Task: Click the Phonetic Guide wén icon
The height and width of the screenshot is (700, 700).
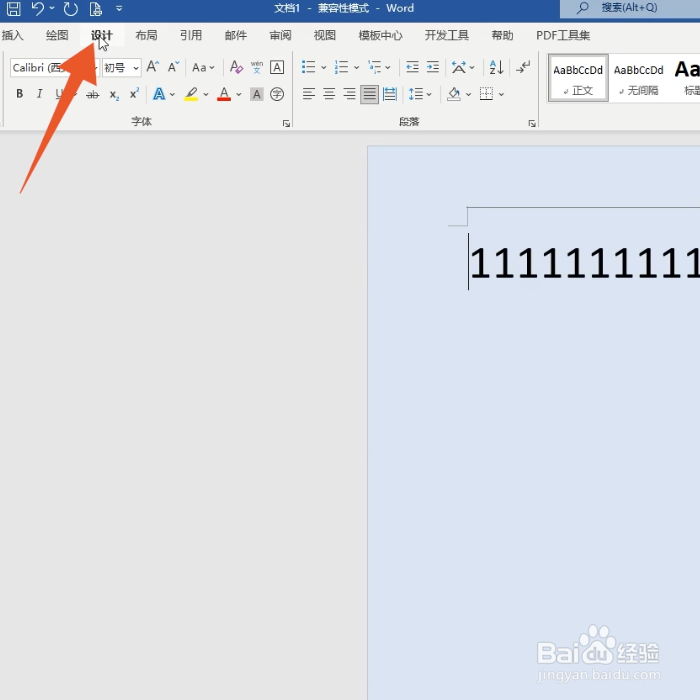Action: (x=257, y=67)
